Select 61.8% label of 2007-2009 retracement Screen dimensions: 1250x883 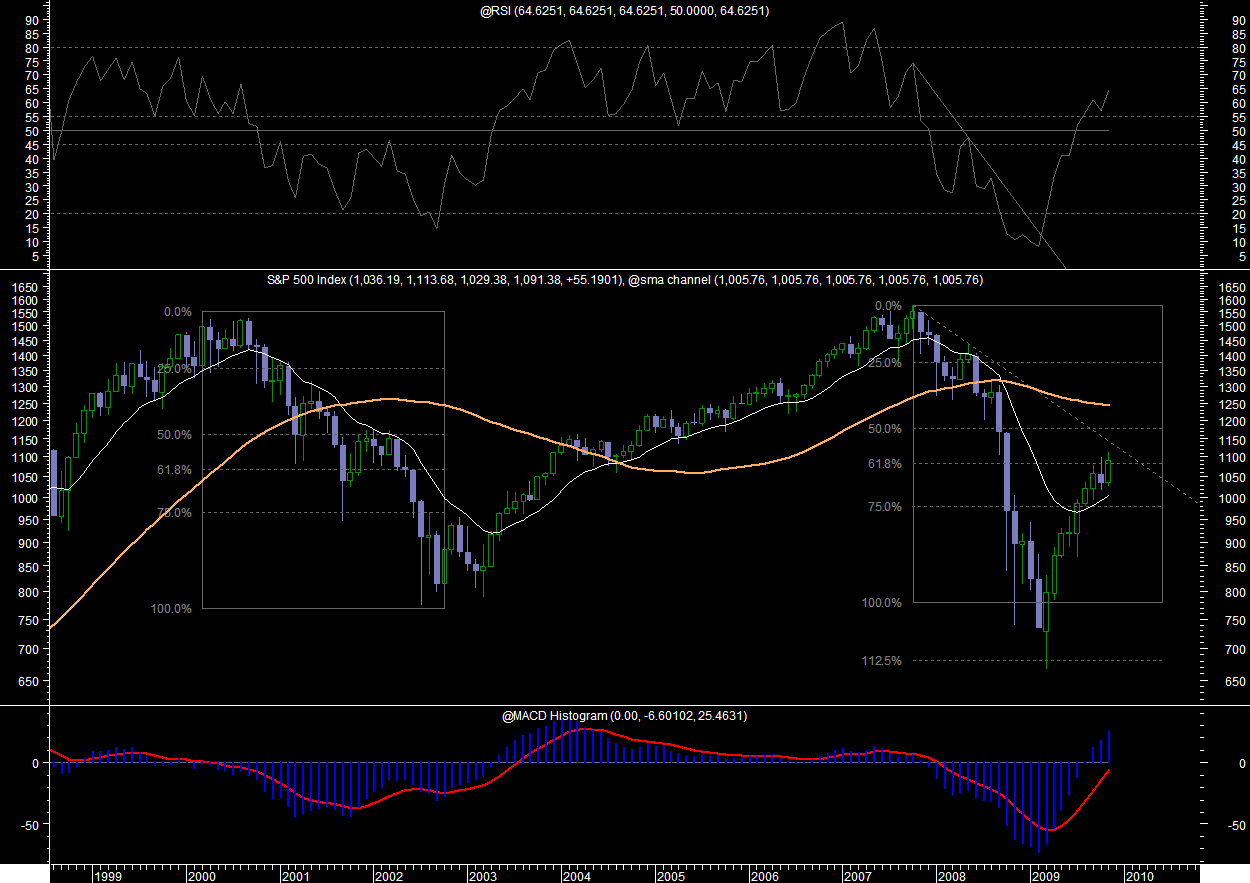[x=884, y=464]
